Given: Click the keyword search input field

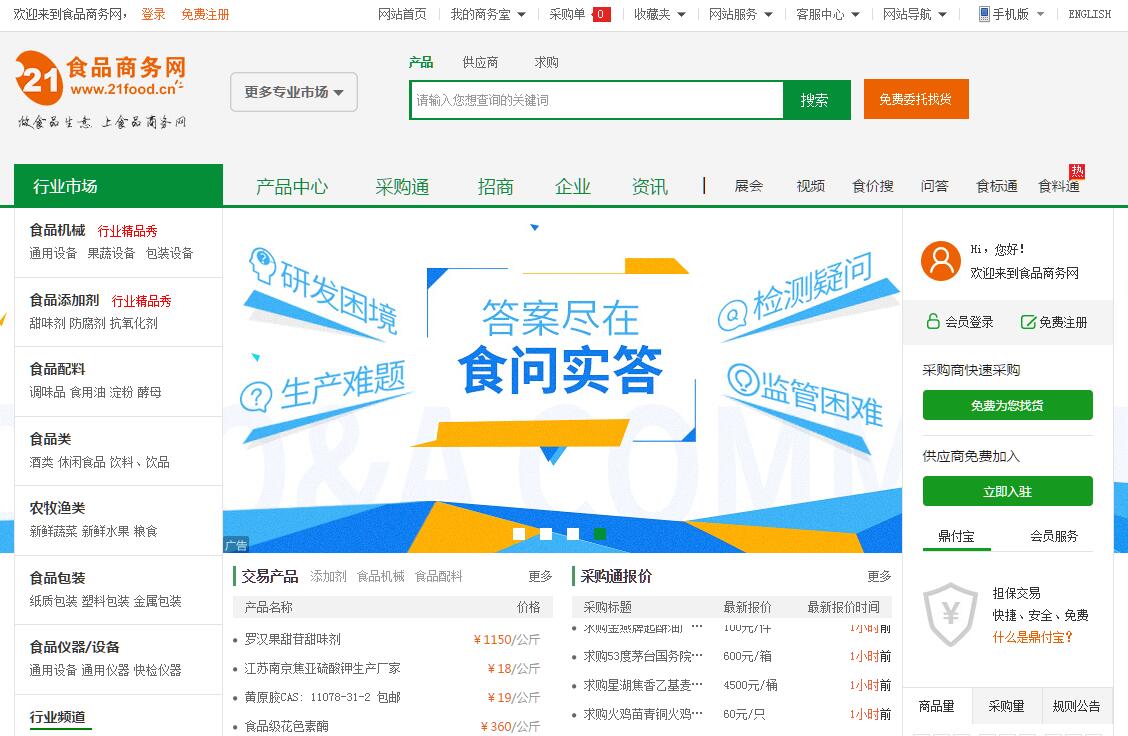Looking at the screenshot, I should [596, 100].
